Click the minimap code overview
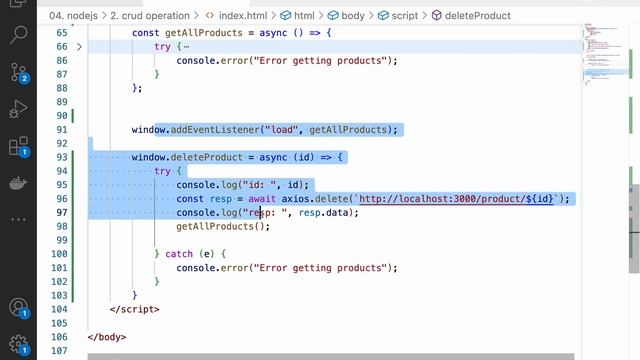Viewport: 640px width, 360px height. (605, 55)
